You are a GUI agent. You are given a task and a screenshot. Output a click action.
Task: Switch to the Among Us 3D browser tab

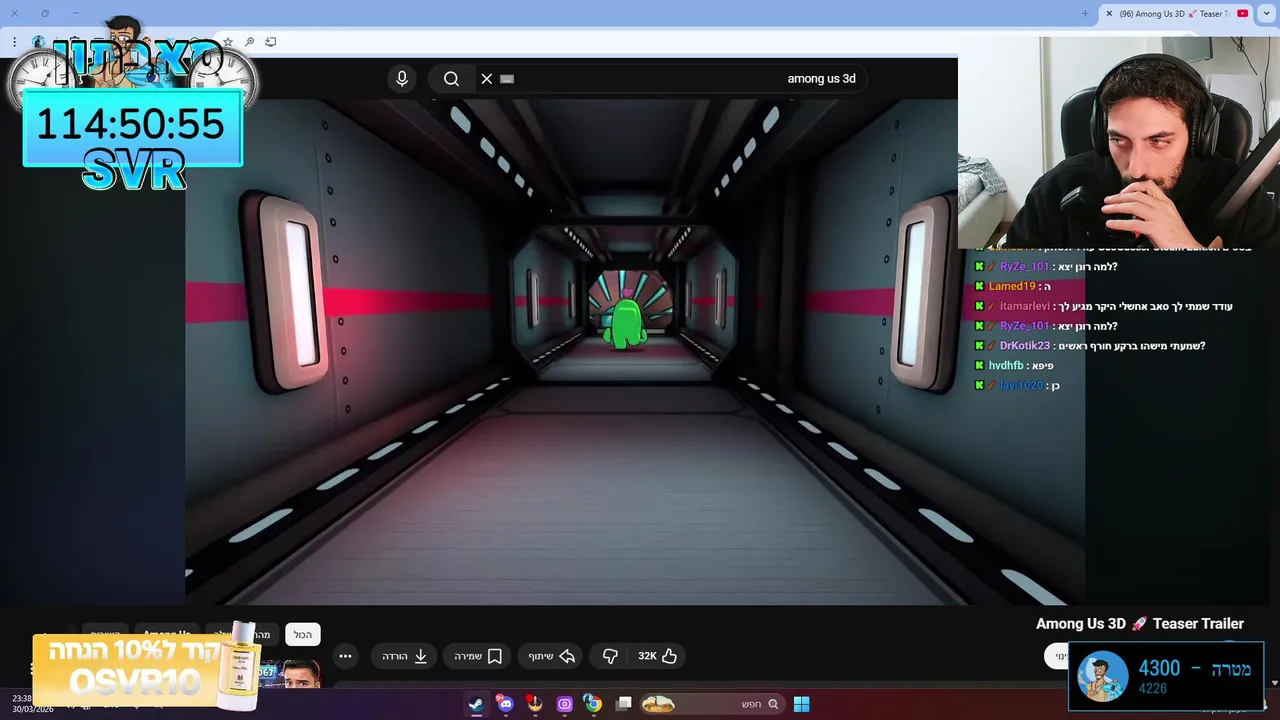coord(1176,14)
